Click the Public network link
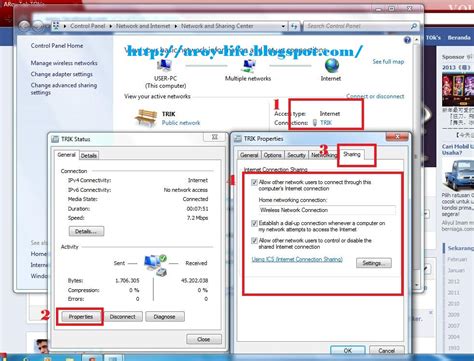 (181, 123)
